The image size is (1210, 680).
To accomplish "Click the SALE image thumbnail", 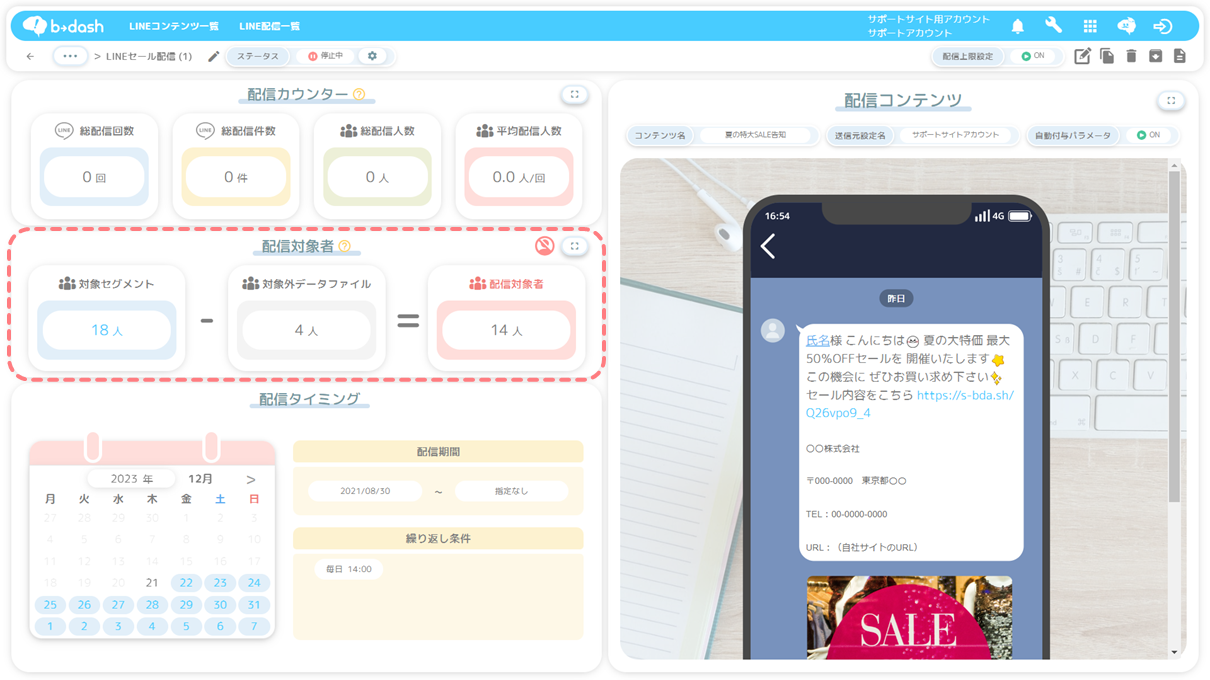I will (x=909, y=617).
